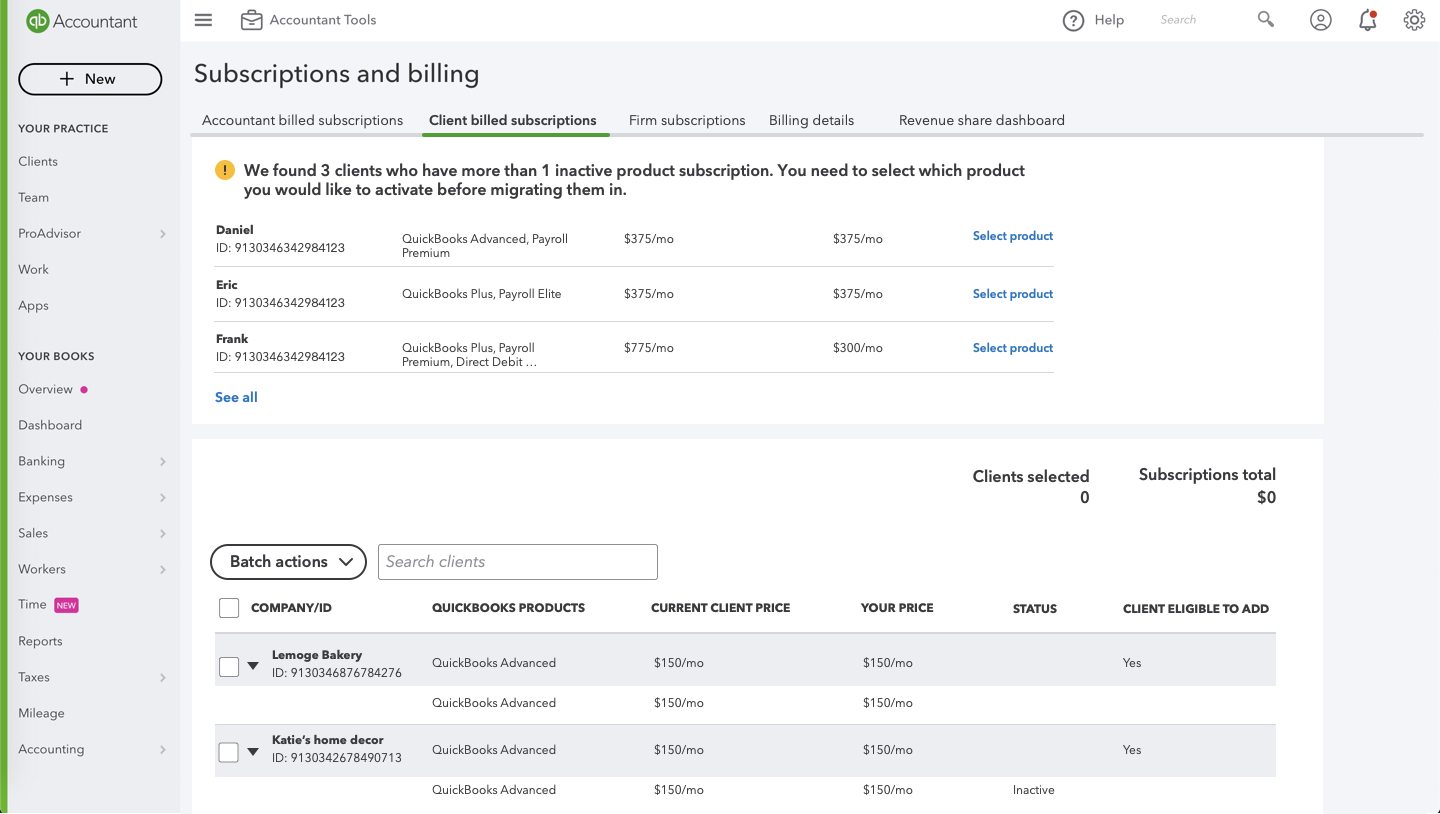1440x814 pixels.
Task: Open the Batch actions dropdown
Action: (x=288, y=562)
